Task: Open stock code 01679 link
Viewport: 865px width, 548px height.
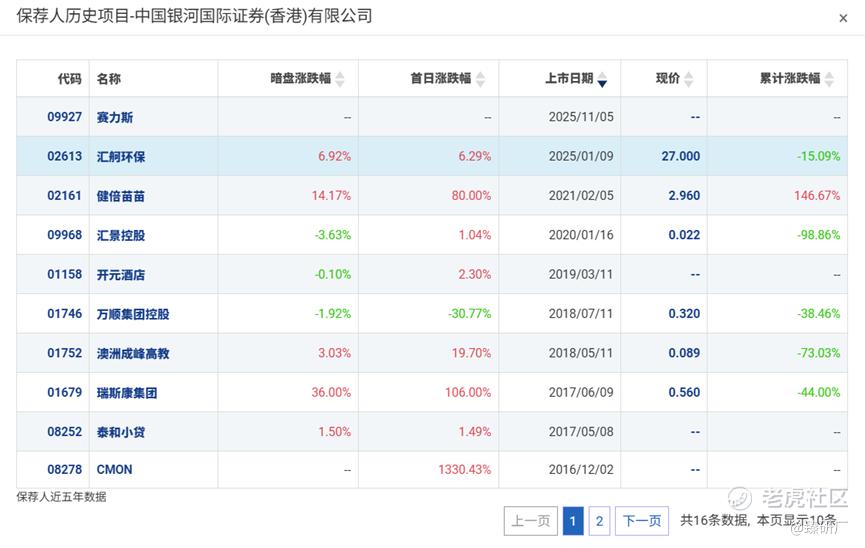Action: (64, 392)
